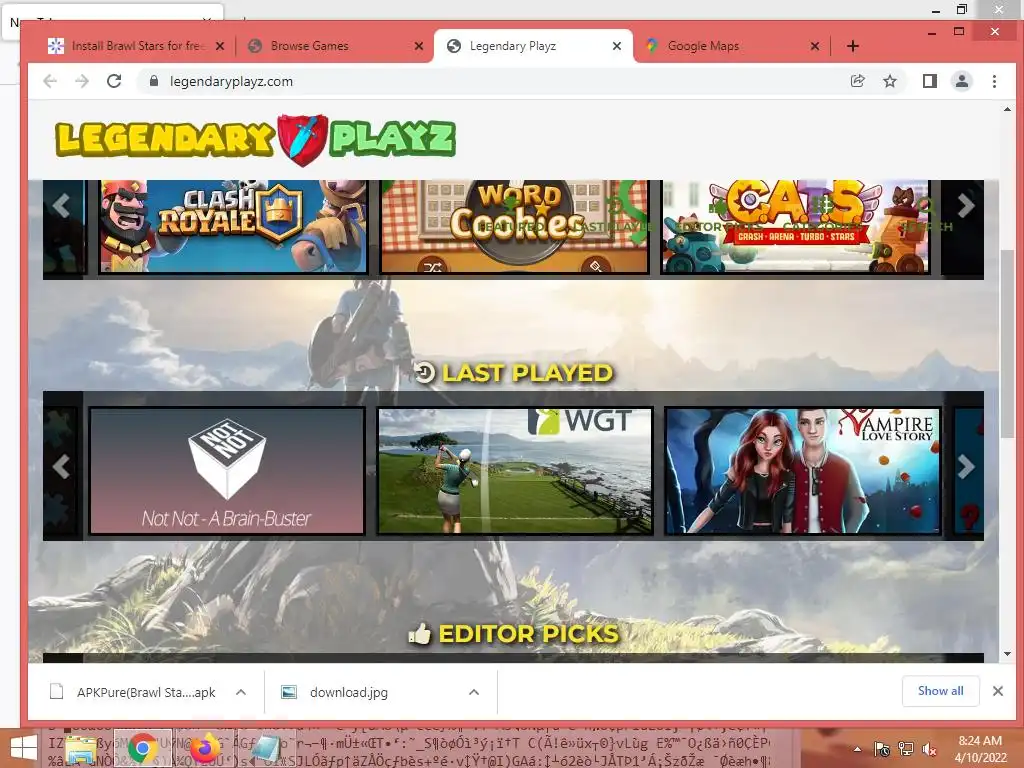Open Not Not - A Brain-Buster game
The image size is (1024, 768).
[227, 471]
